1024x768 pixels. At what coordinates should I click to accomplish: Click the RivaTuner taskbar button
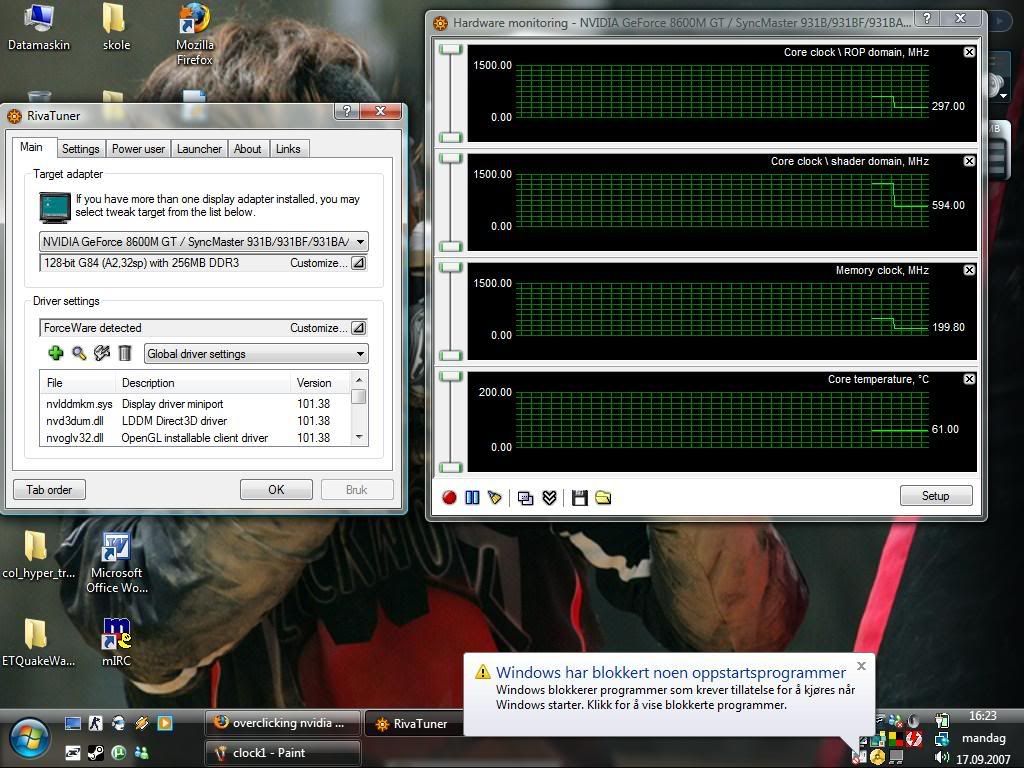[x=414, y=724]
